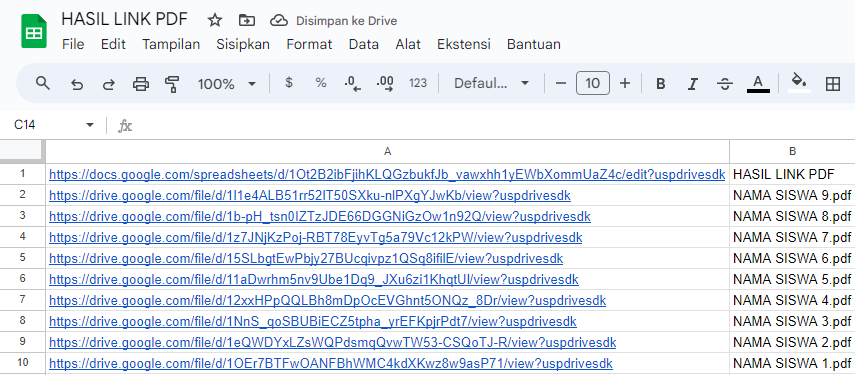Select the row 5 header
This screenshot has height=375, width=855.
22,258
